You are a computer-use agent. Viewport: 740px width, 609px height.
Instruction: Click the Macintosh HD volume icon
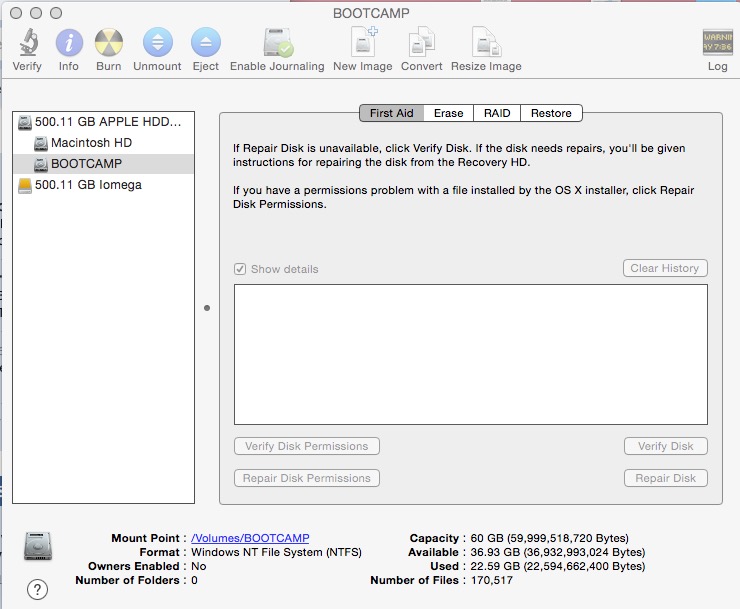(41, 143)
